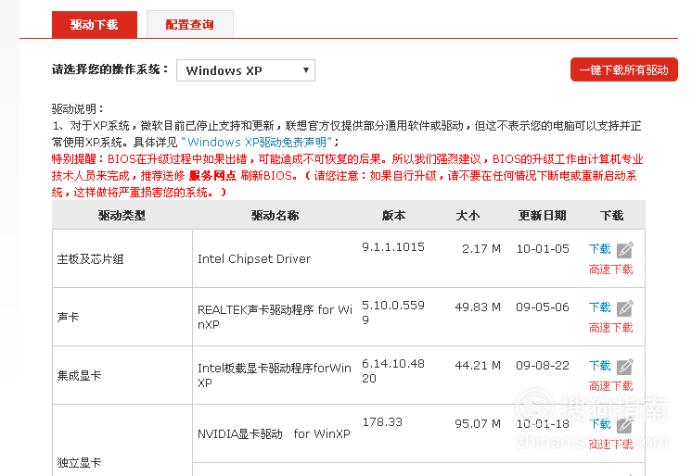Image resolution: width=692 pixels, height=476 pixels.
Task: Click the 驱动类型 column header
Action: [122, 215]
